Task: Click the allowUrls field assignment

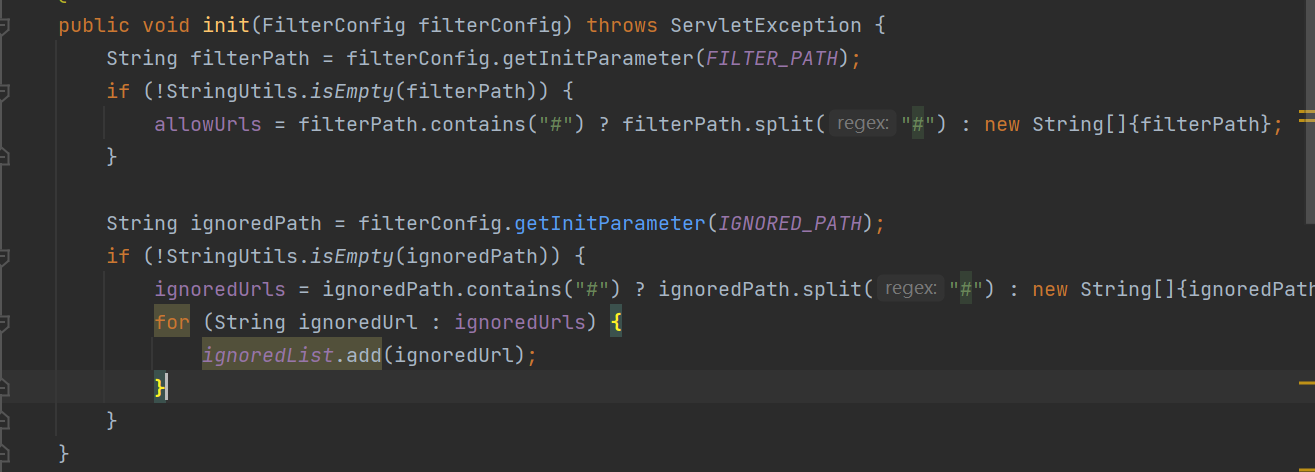Action: [208, 125]
